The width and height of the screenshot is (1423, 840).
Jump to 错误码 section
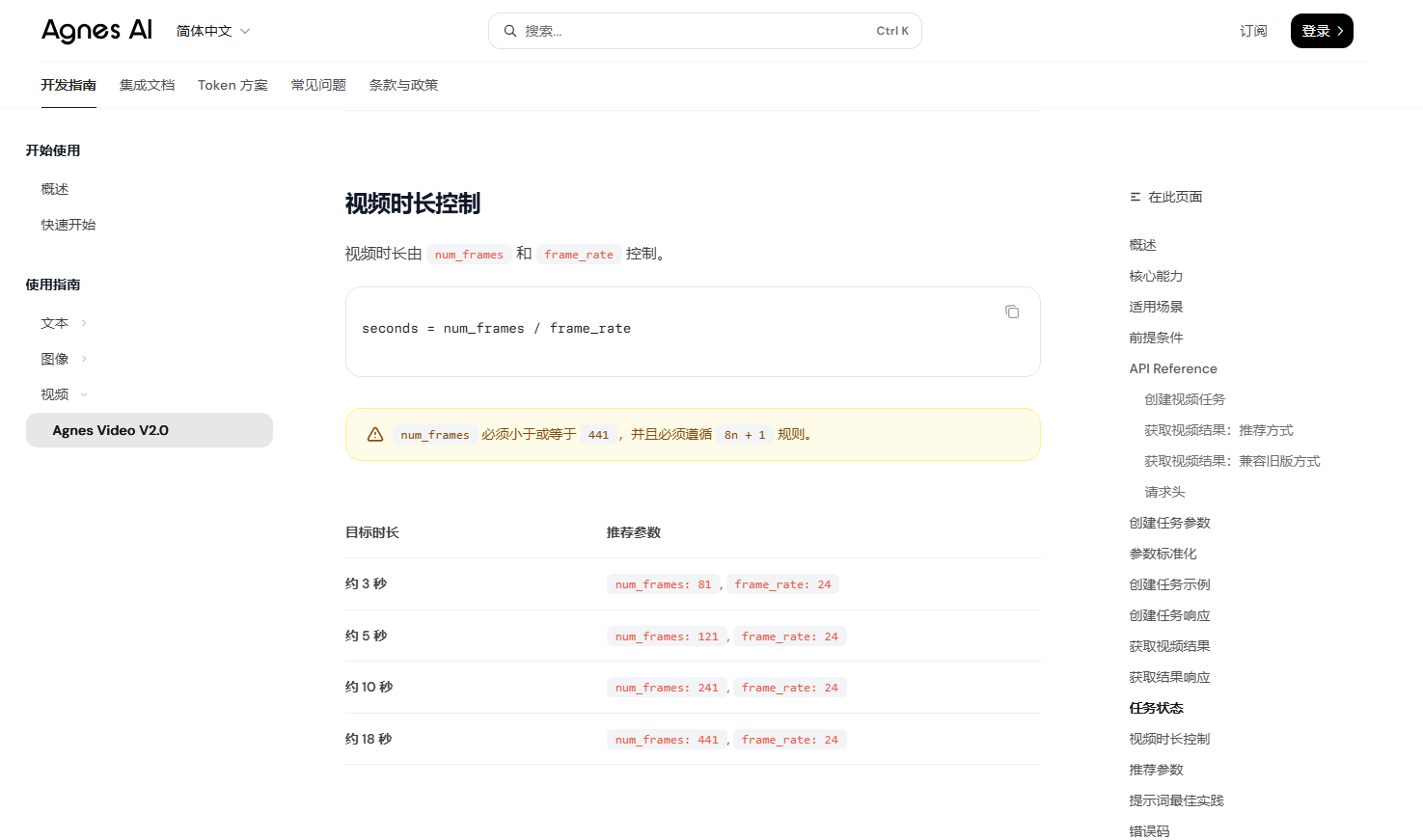[1149, 831]
